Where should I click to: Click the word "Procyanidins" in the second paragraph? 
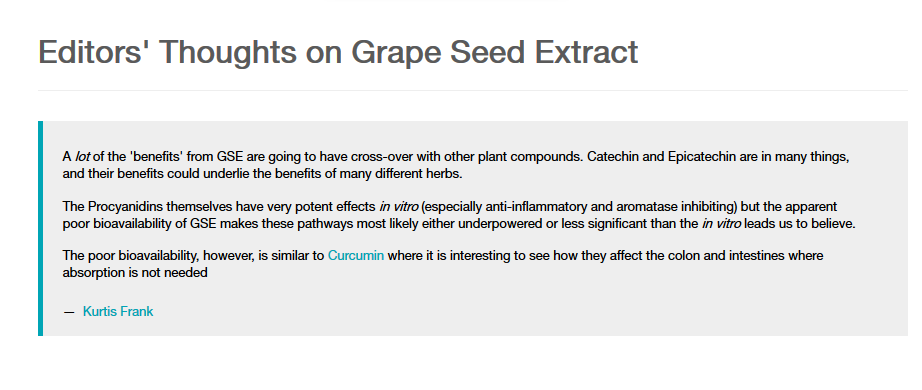(x=125, y=206)
